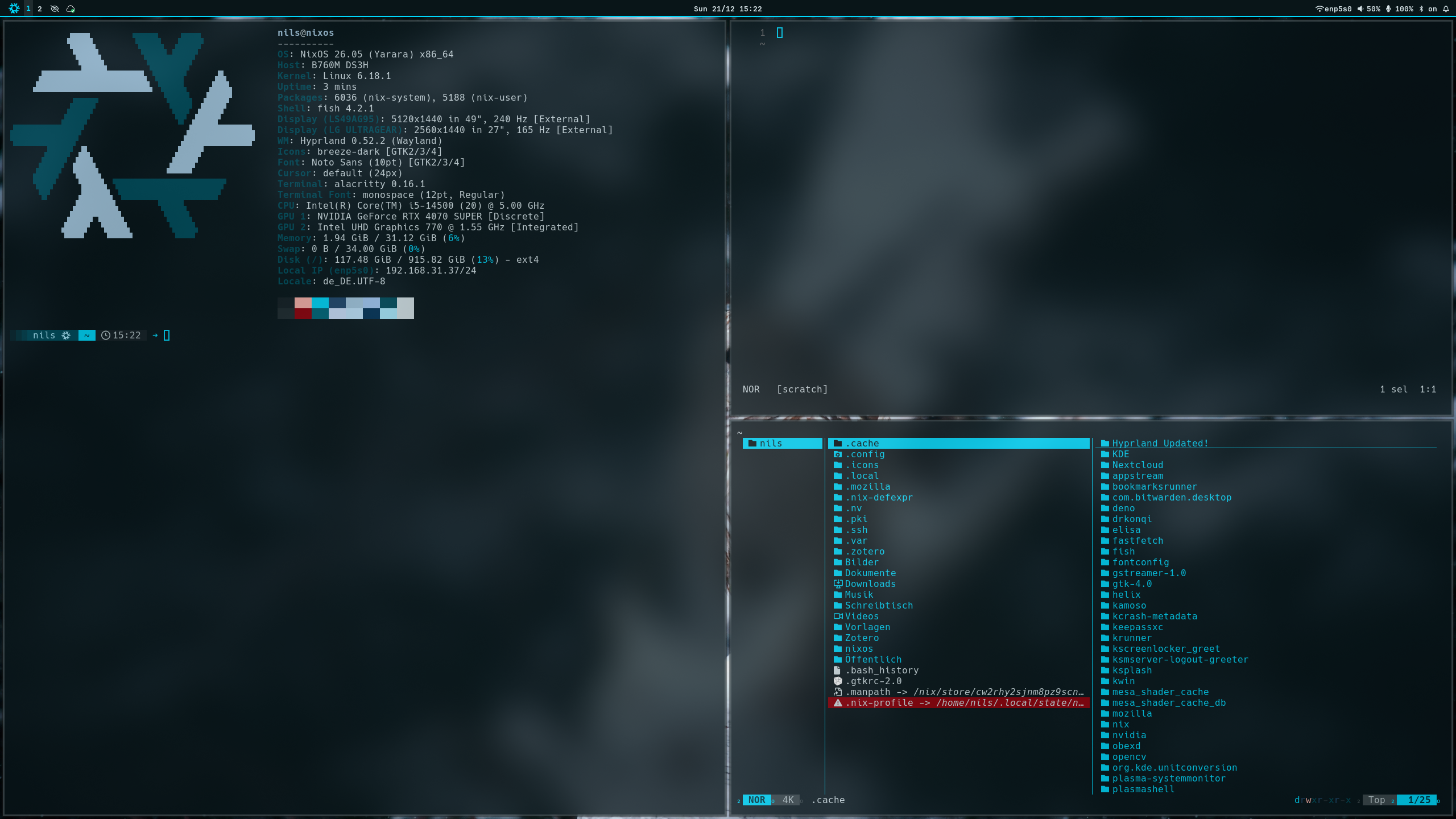The height and width of the screenshot is (819, 1456).
Task: Open the Hyprland Updated! folder in preview
Action: tap(1160, 443)
